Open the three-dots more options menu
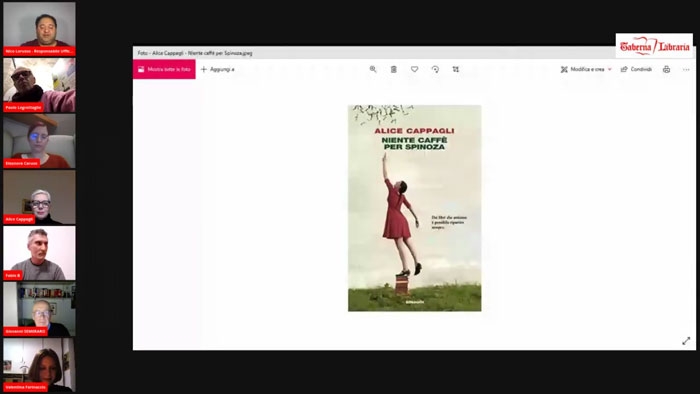Image resolution: width=700 pixels, height=394 pixels. coord(686,70)
